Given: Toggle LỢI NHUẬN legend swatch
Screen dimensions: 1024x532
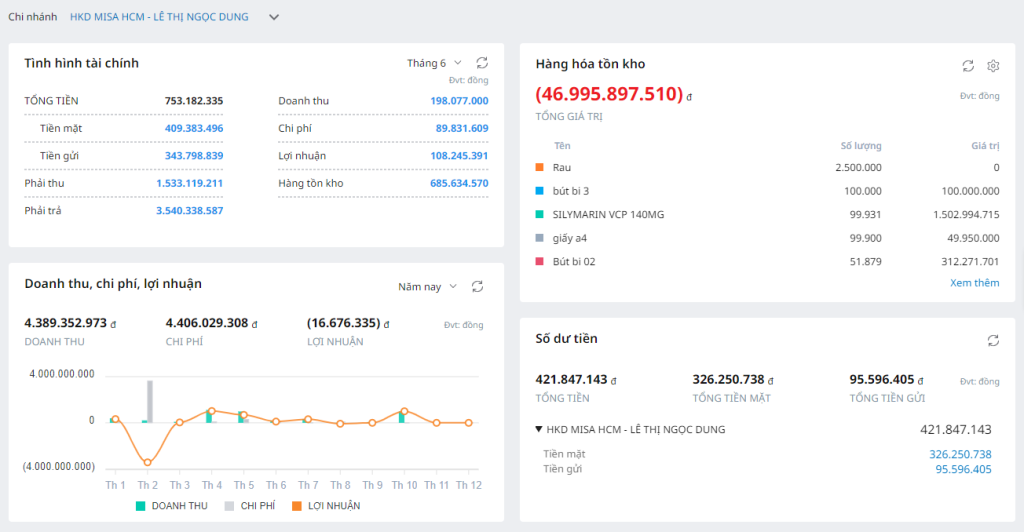Looking at the screenshot, I should 297,506.
